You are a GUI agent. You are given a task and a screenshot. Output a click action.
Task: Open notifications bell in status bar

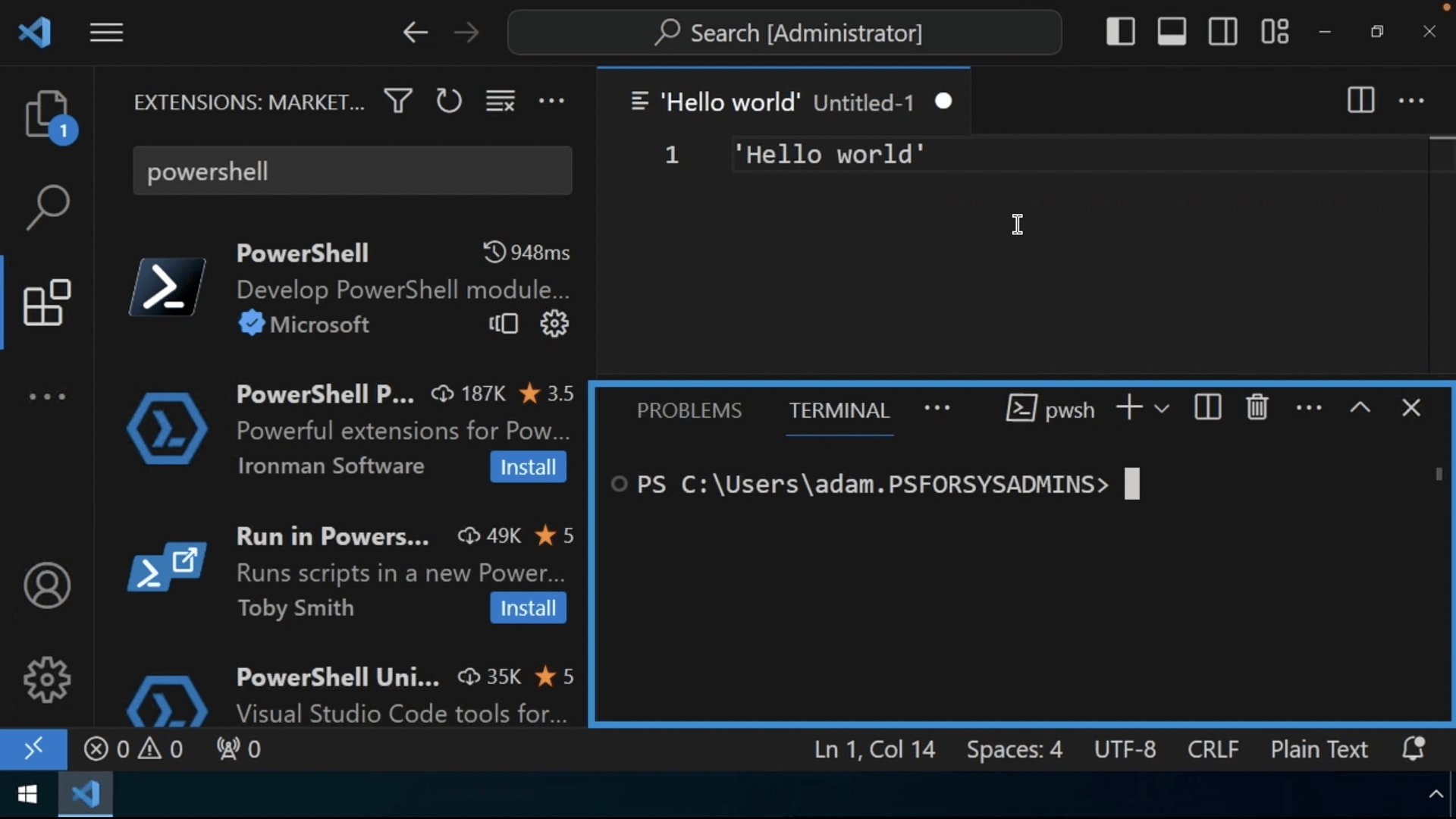tap(1414, 749)
